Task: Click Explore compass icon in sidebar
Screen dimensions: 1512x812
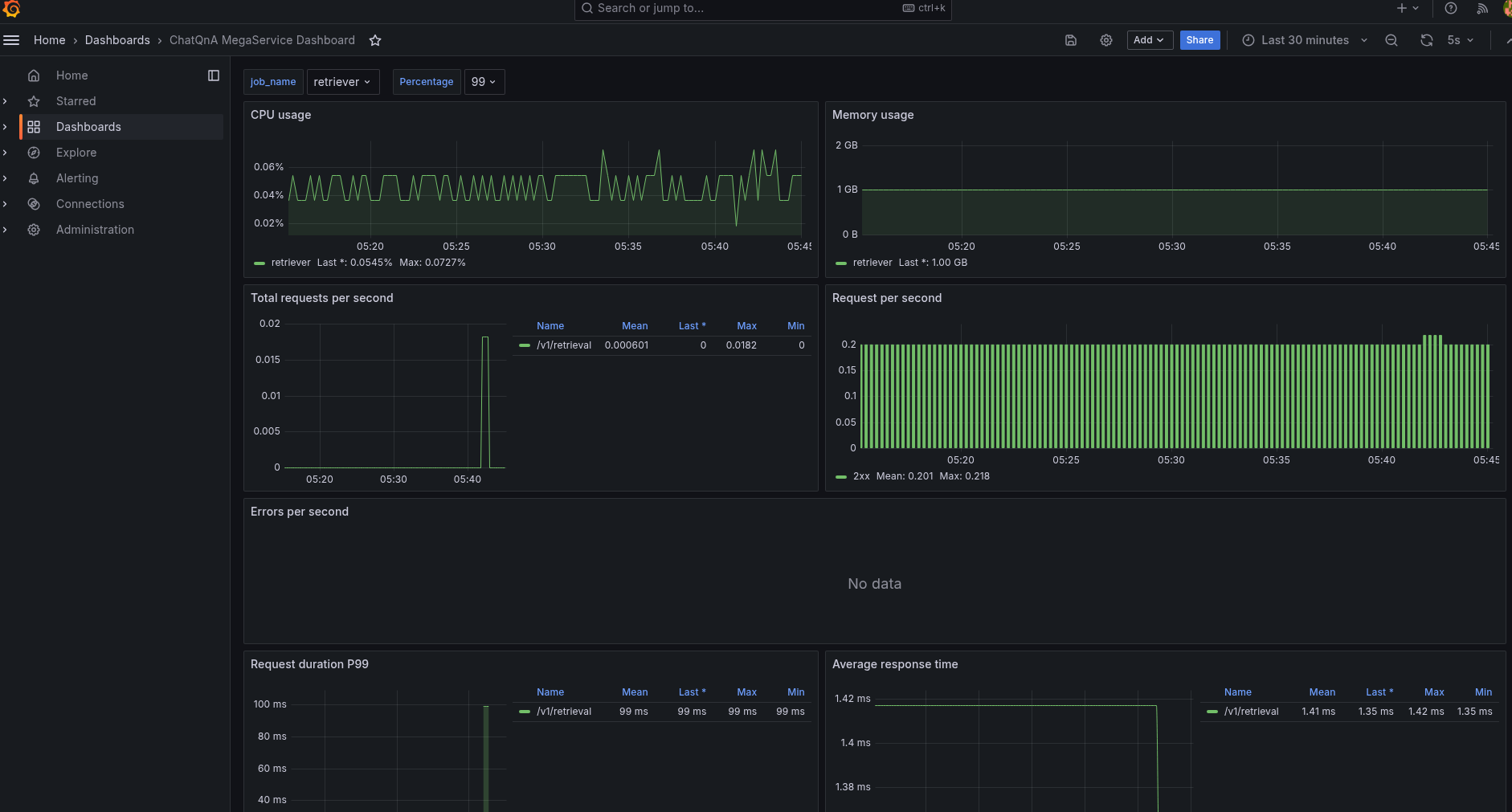Action: (x=34, y=153)
